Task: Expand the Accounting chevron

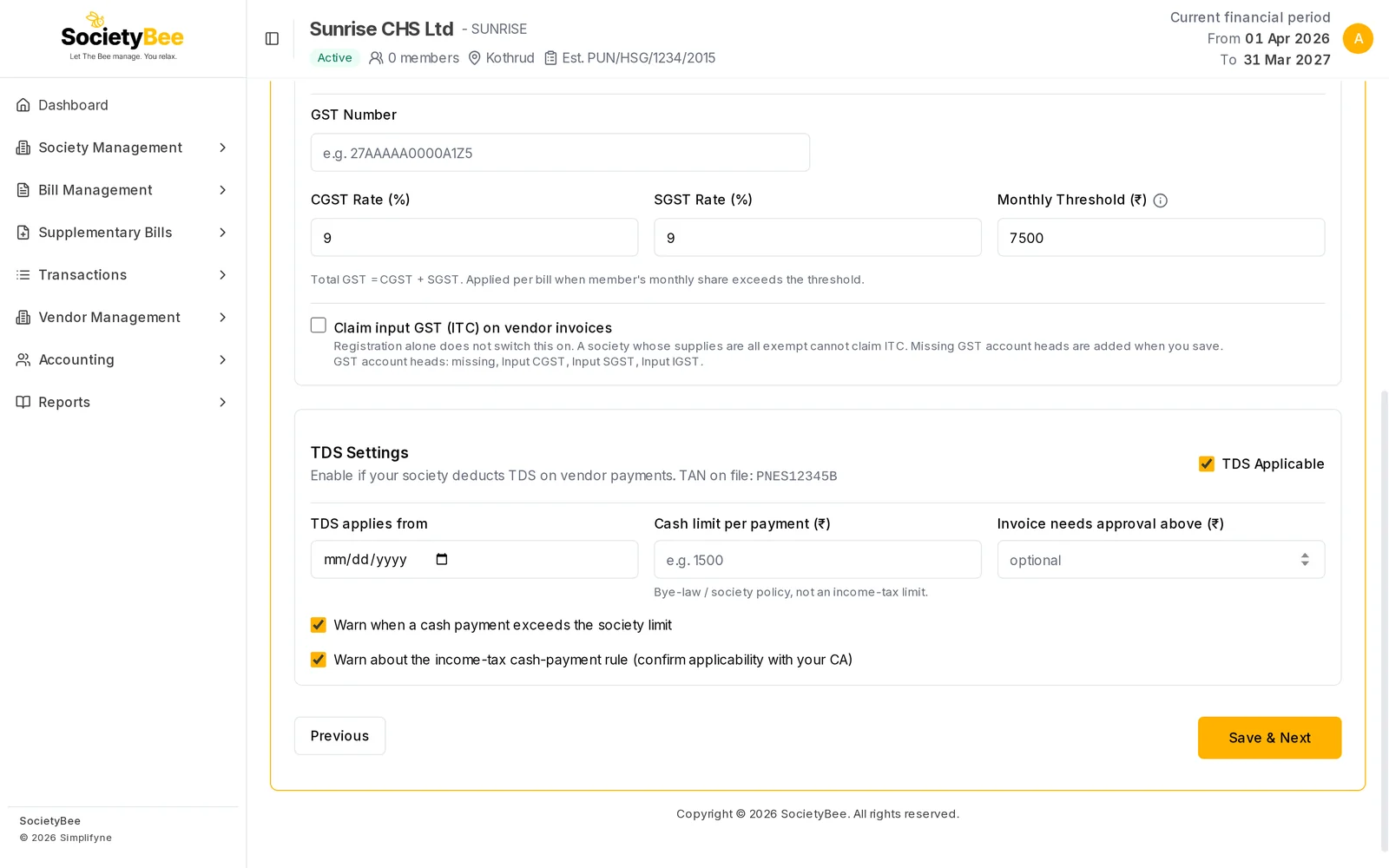Action: (x=222, y=359)
